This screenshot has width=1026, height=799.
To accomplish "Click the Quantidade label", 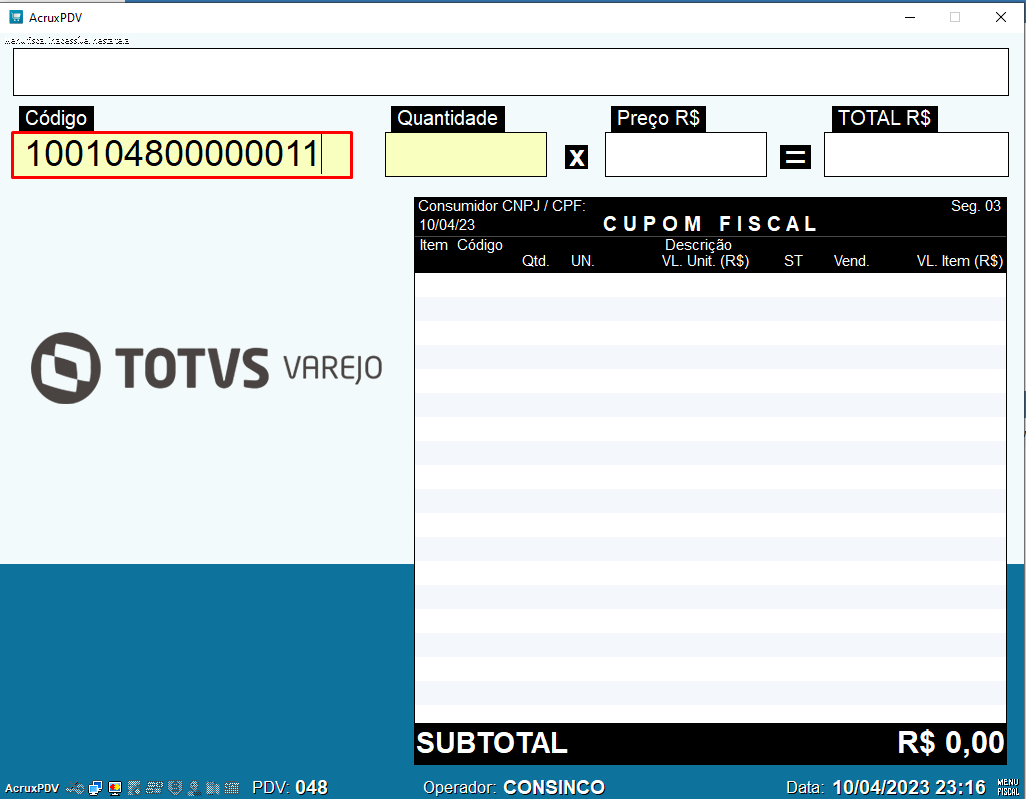I will coord(448,118).
